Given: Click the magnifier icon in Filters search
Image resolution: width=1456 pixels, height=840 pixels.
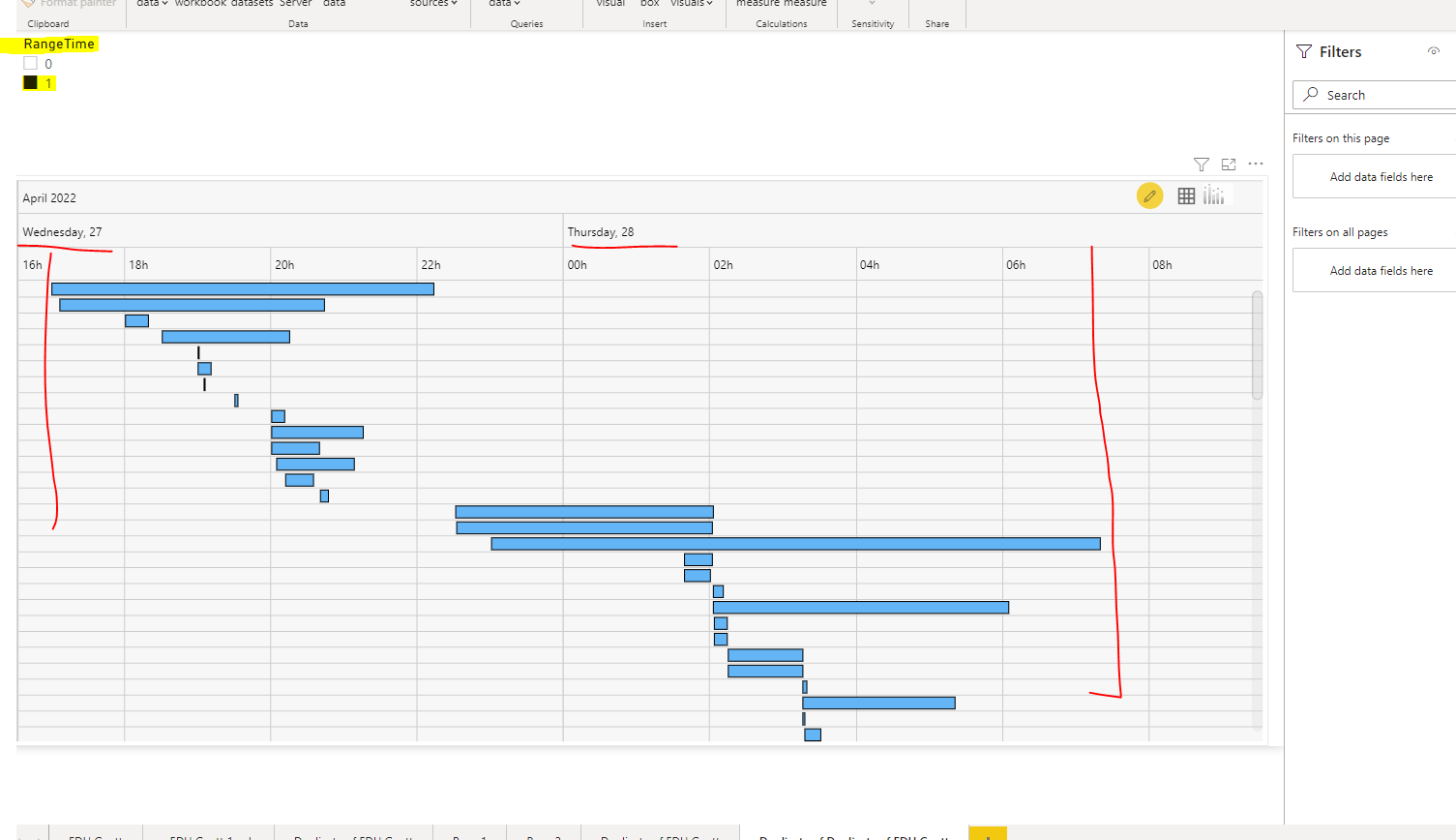Looking at the screenshot, I should pyautogui.click(x=1311, y=94).
